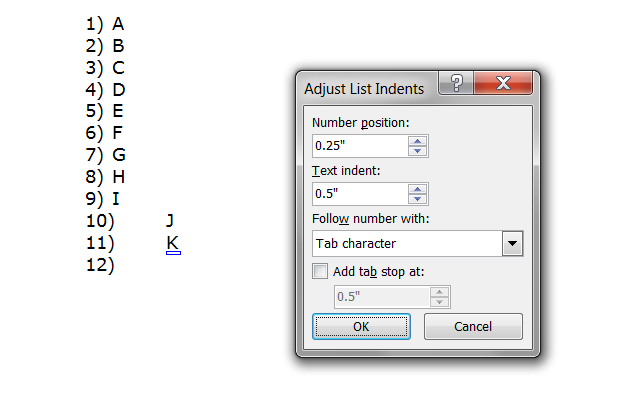The width and height of the screenshot is (642, 396).
Task: Enable the Add tab stop at checkbox
Action: pos(320,271)
